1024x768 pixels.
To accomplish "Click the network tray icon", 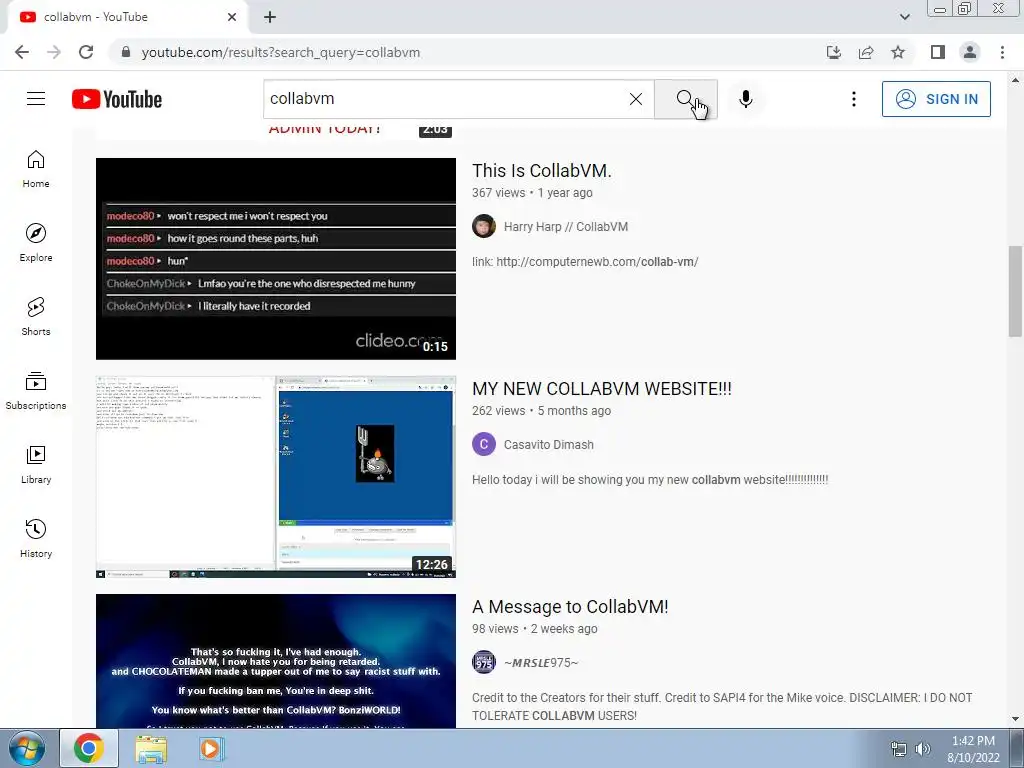I will point(899,749).
